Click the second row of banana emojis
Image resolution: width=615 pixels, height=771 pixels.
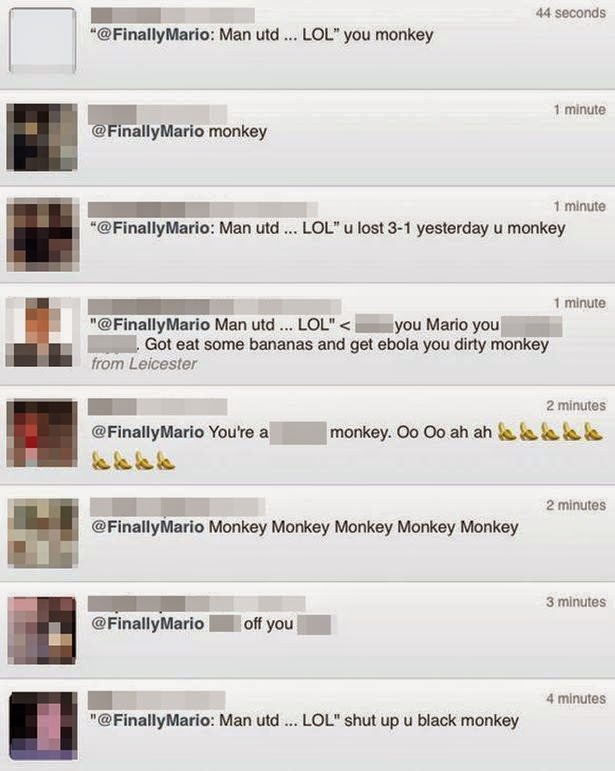pos(133,461)
